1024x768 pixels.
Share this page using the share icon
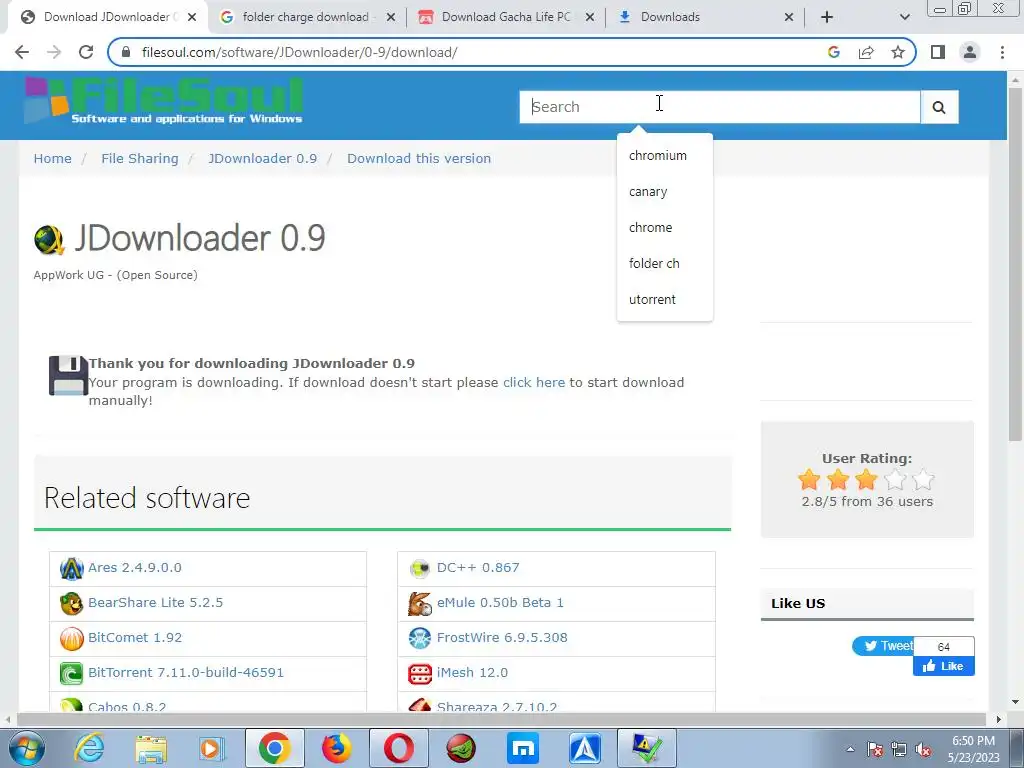pyautogui.click(x=866, y=52)
